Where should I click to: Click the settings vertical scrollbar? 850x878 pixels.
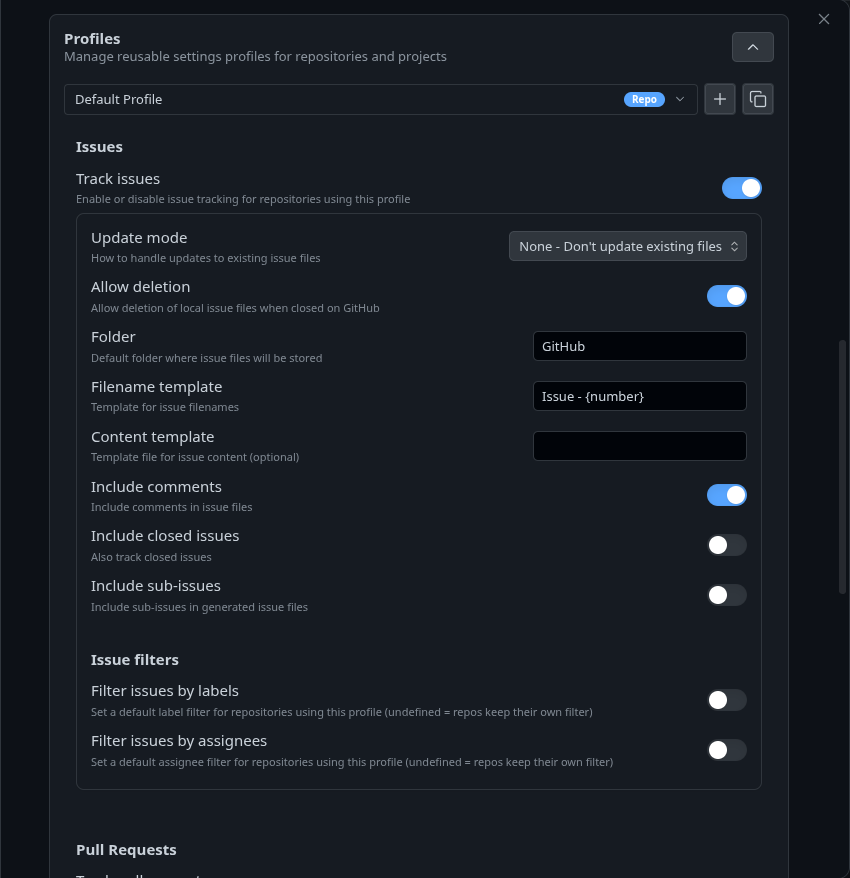click(x=842, y=466)
